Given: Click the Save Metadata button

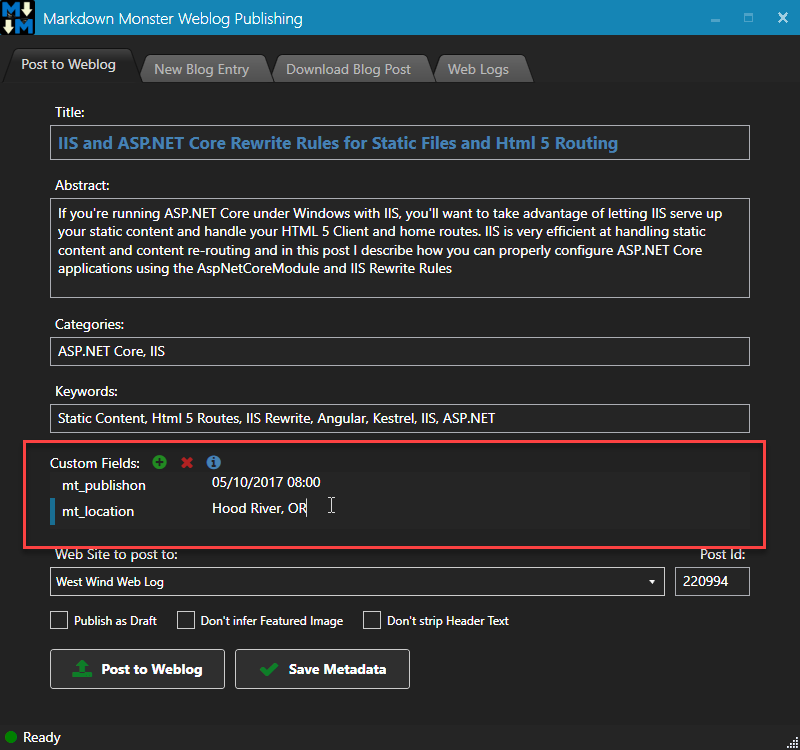Looking at the screenshot, I should (322, 669).
